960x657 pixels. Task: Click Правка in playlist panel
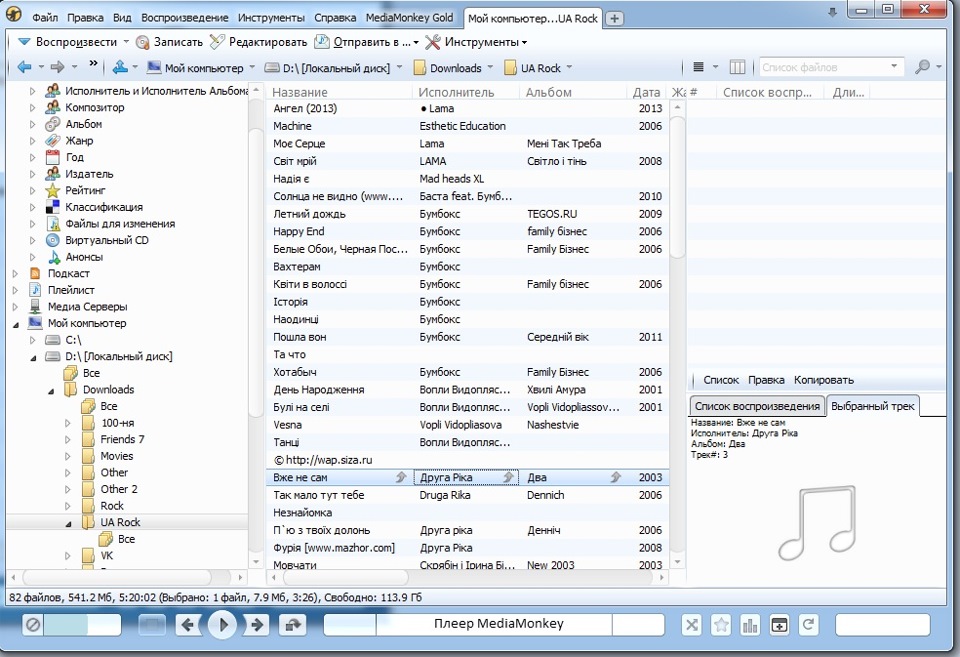pyautogui.click(x=766, y=380)
